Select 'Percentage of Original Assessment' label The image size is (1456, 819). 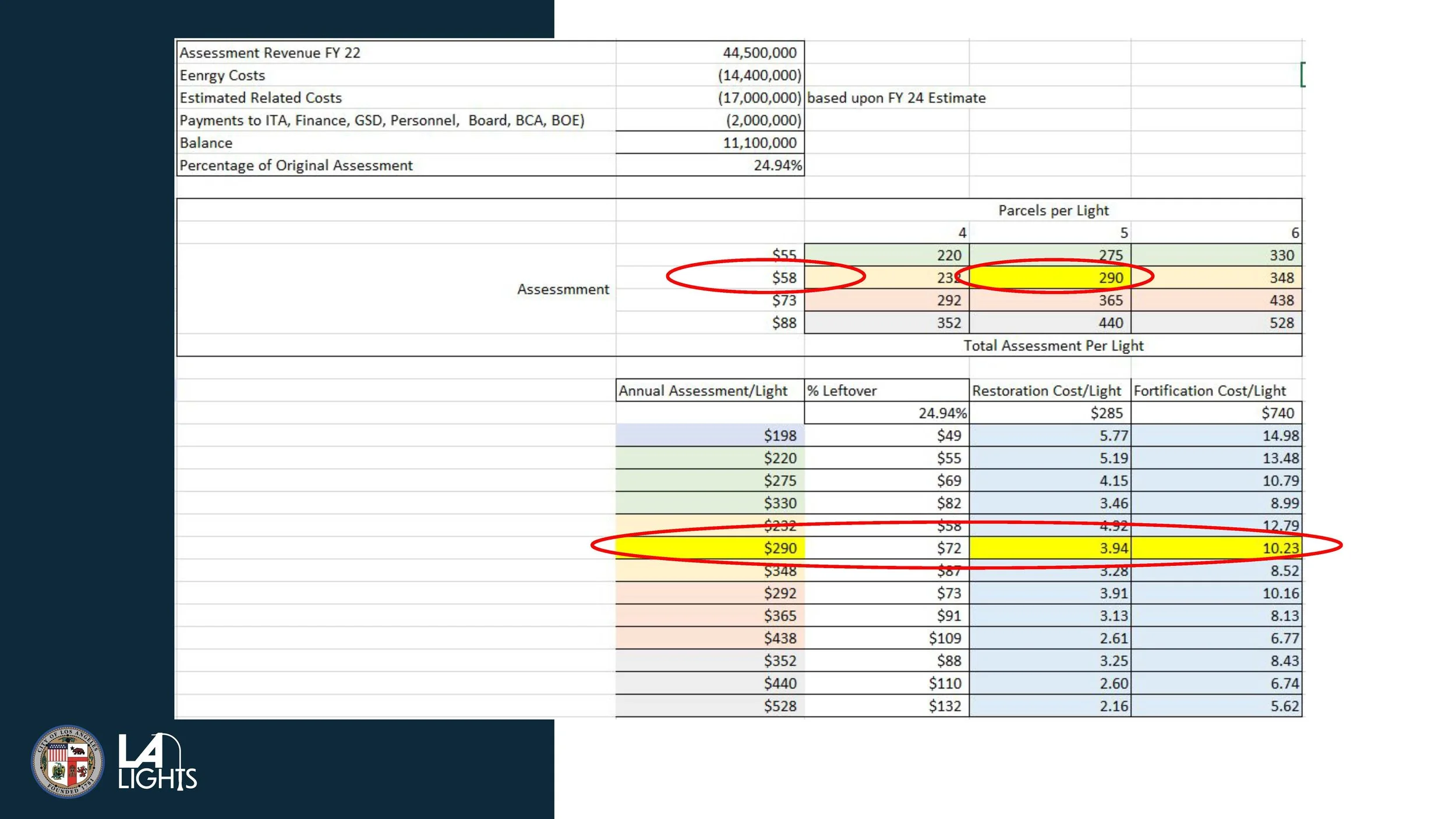click(396, 165)
